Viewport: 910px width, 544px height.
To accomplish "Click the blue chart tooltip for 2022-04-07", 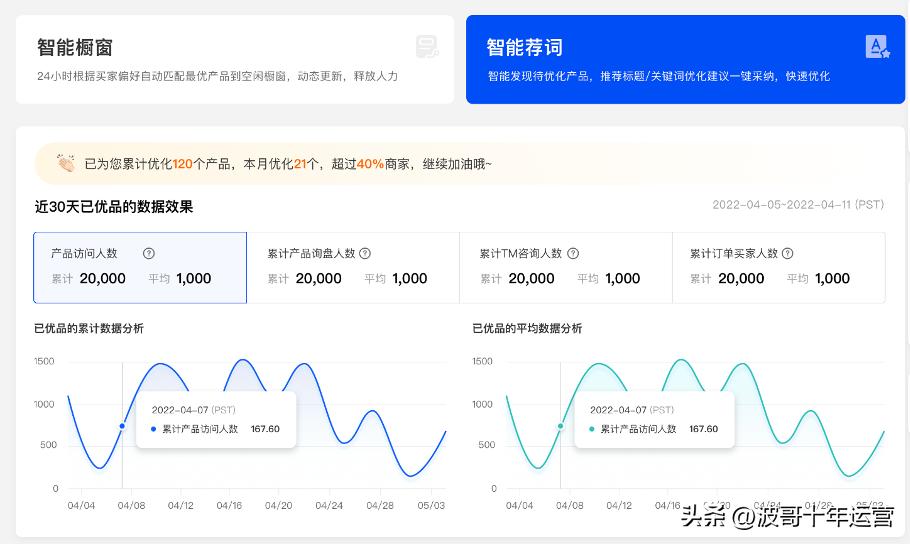I will 216,419.
